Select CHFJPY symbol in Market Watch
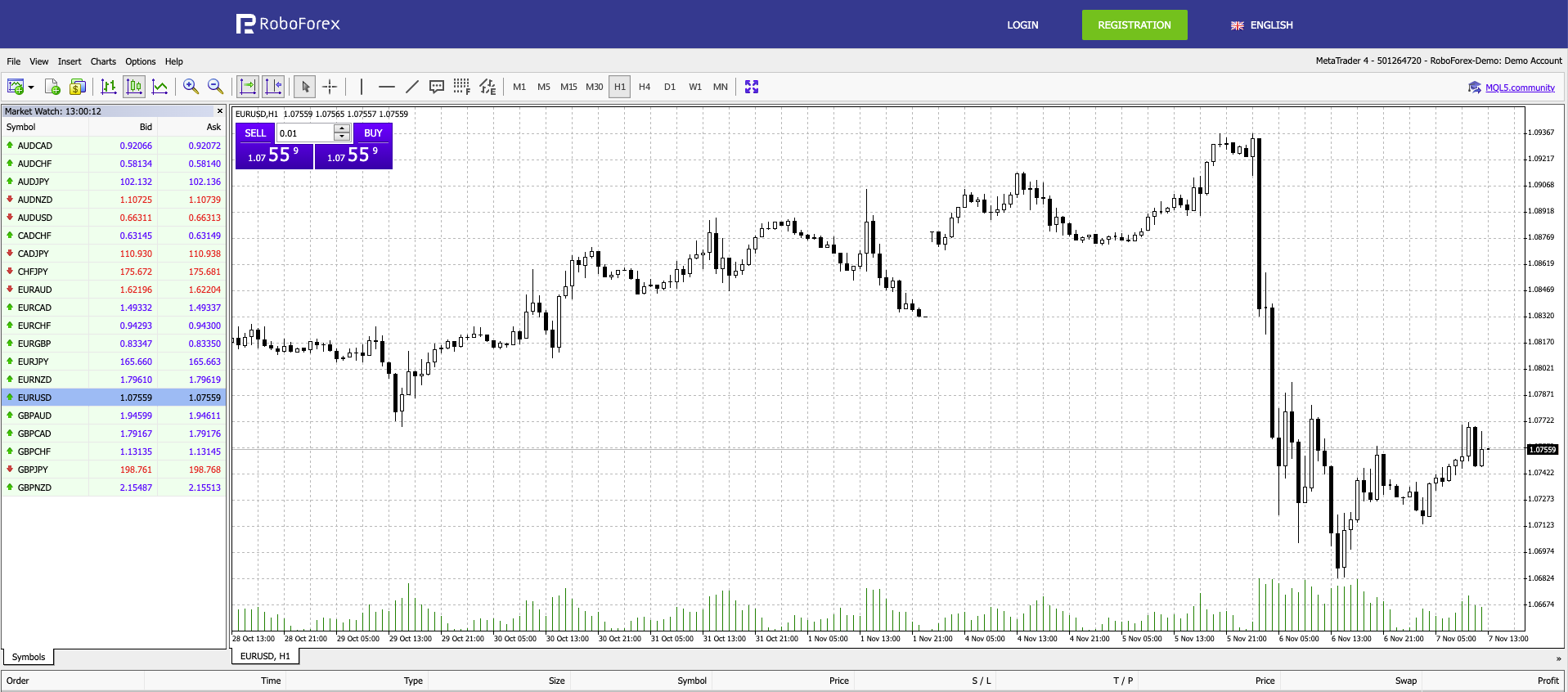 point(33,272)
